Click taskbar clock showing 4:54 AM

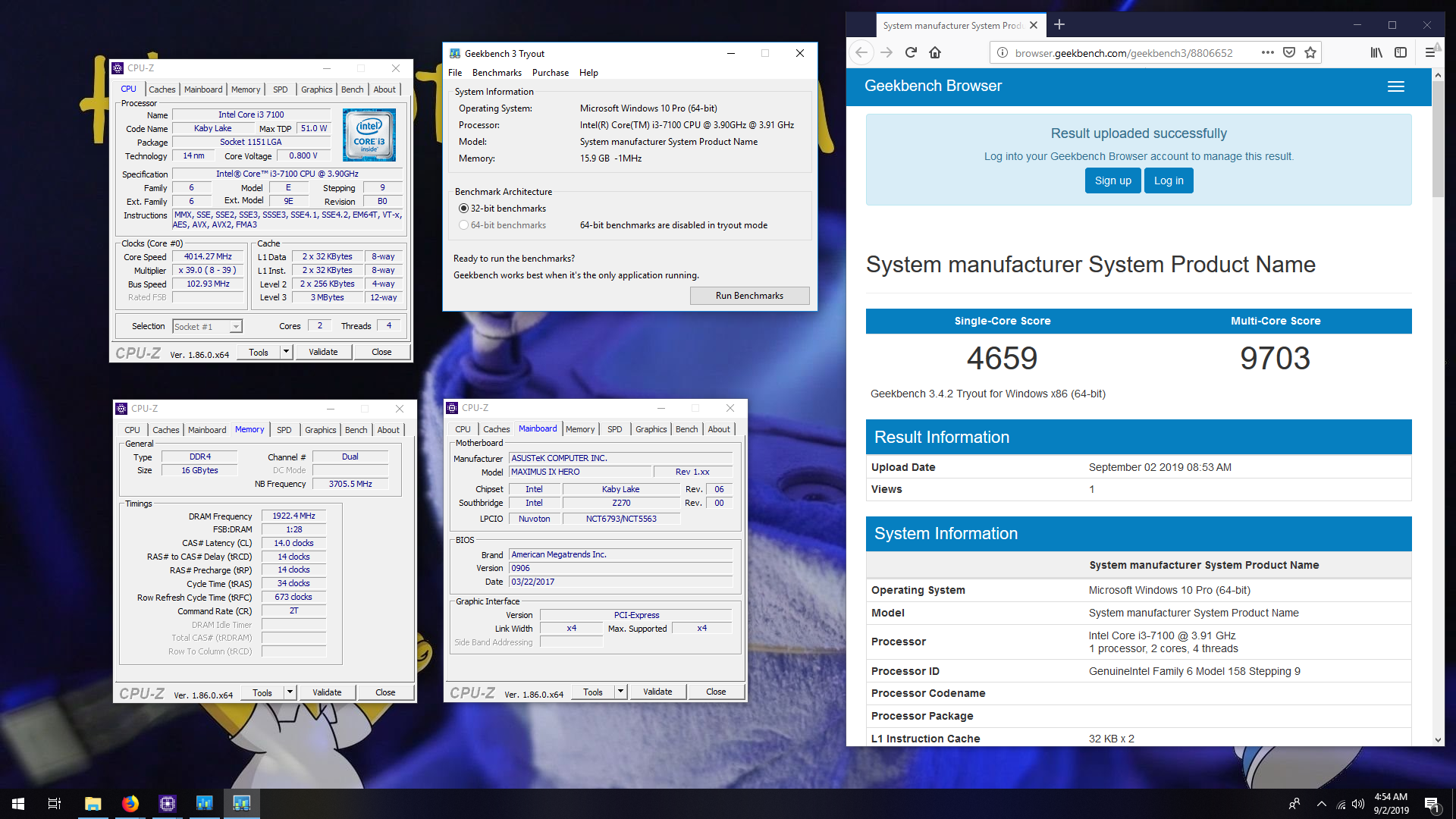(1391, 804)
